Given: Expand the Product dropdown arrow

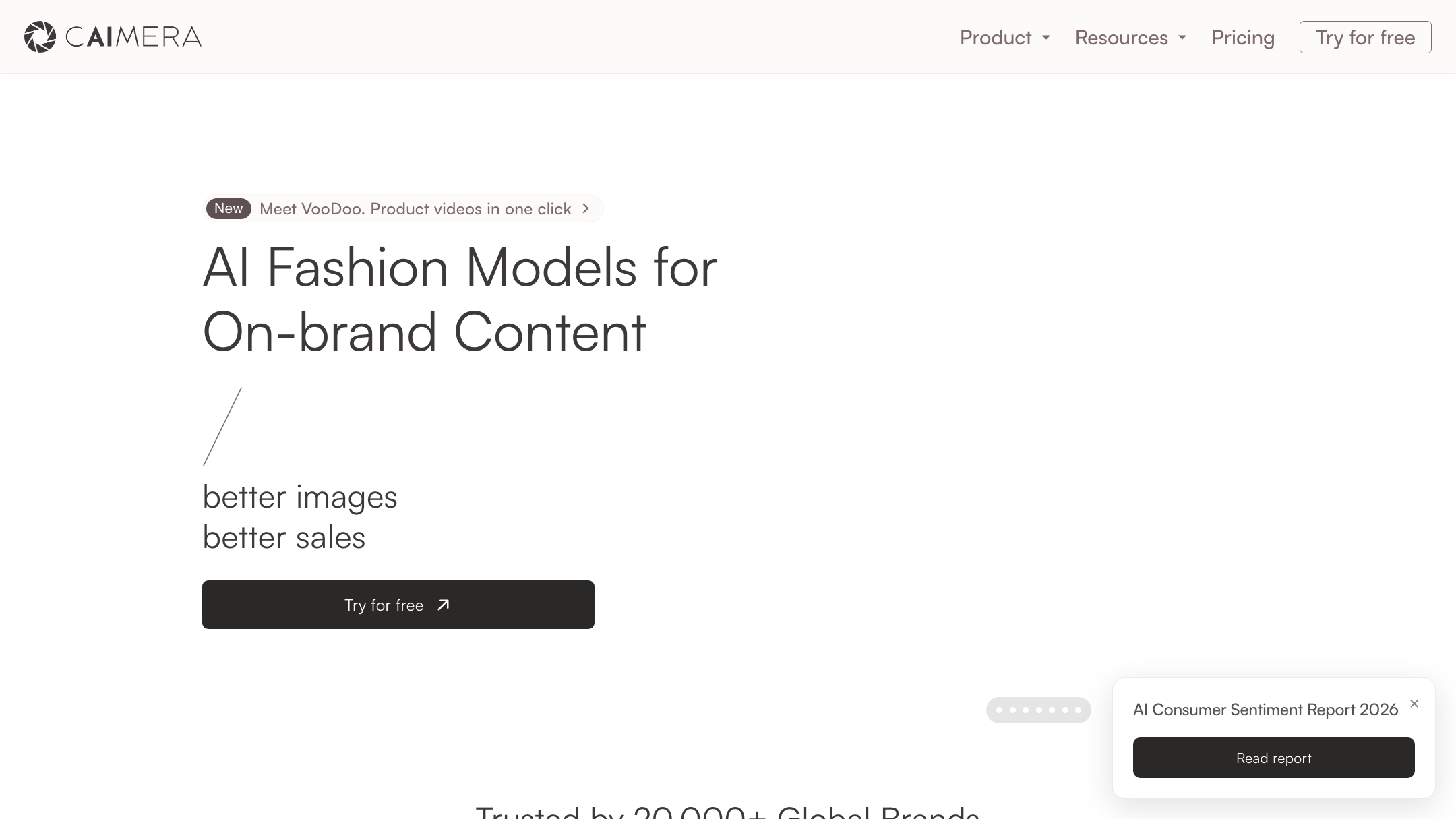Looking at the screenshot, I should [x=1046, y=38].
